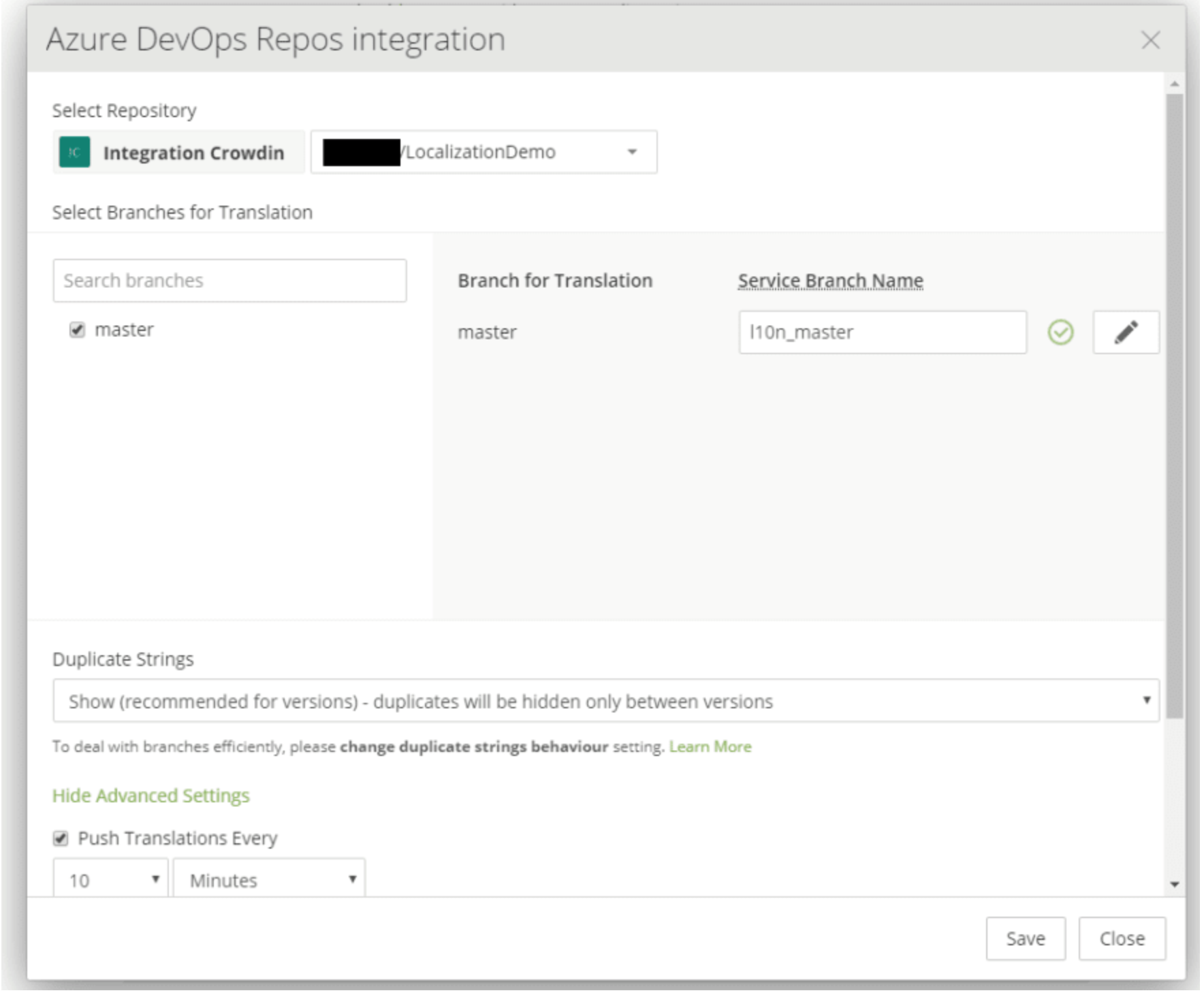Screen dimensions: 1204x993
Task: Click the Save button
Action: (x=1026, y=939)
